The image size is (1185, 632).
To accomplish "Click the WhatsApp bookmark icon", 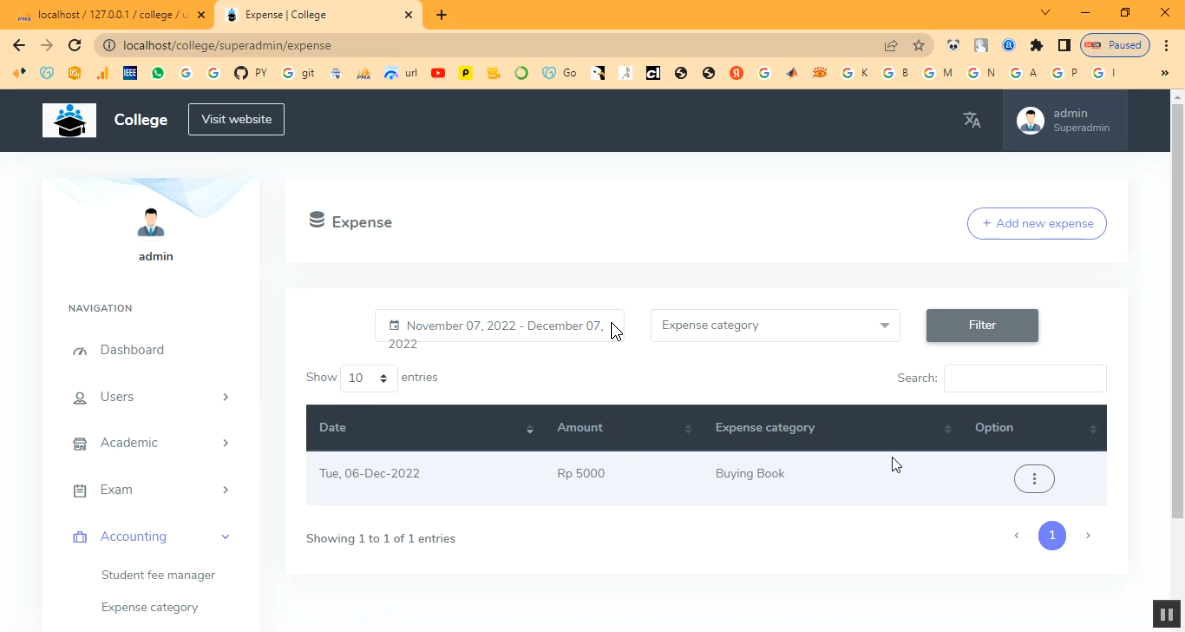I will click(x=158, y=73).
